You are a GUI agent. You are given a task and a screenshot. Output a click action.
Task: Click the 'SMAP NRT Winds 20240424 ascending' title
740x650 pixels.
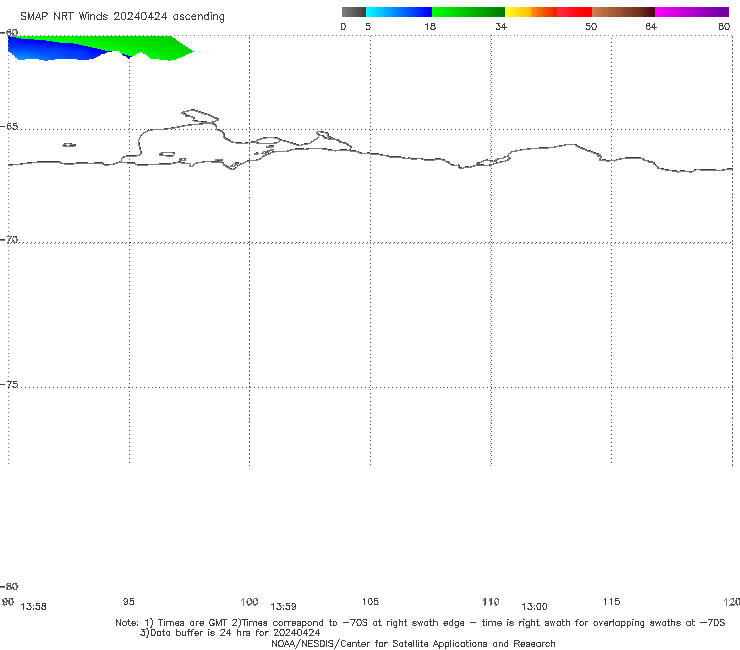[122, 17]
